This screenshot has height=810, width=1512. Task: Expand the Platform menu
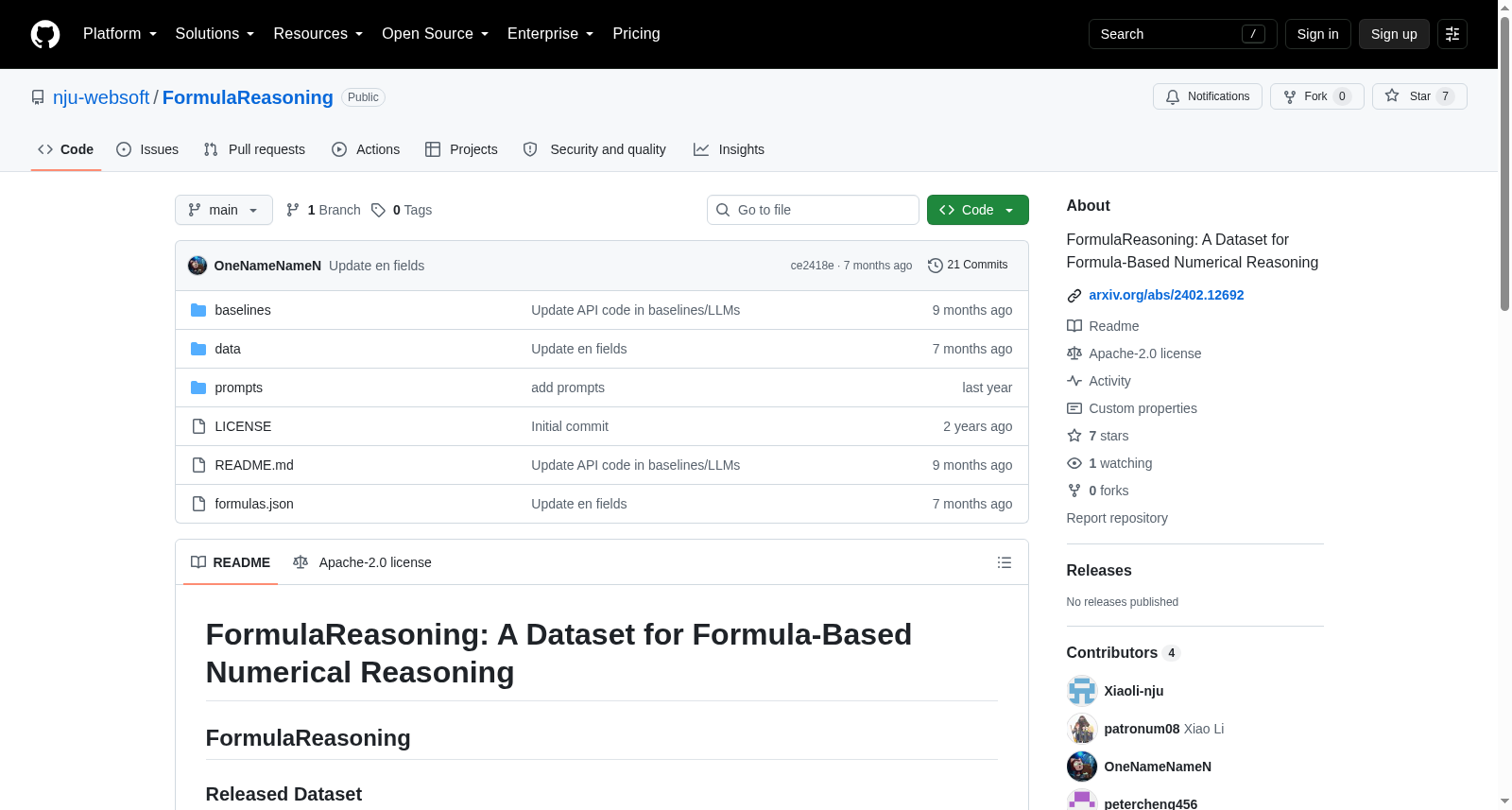click(x=120, y=34)
